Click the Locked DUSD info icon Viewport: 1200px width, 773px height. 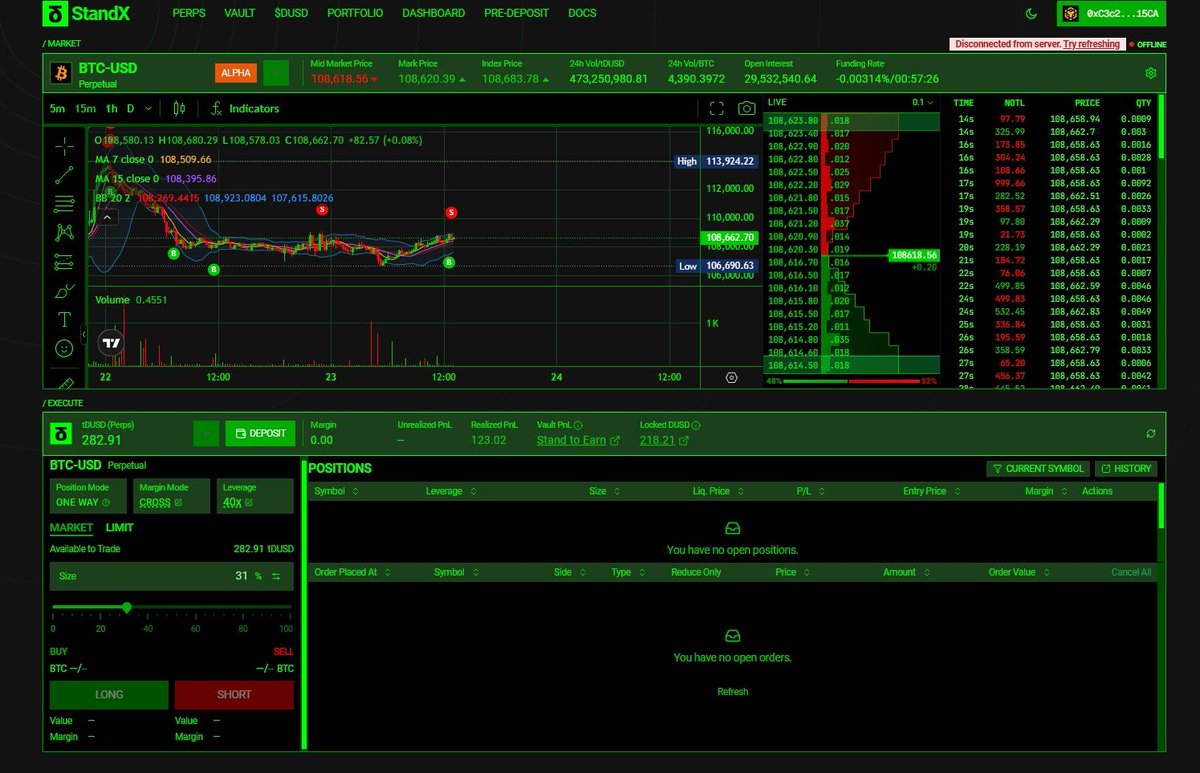click(695, 425)
